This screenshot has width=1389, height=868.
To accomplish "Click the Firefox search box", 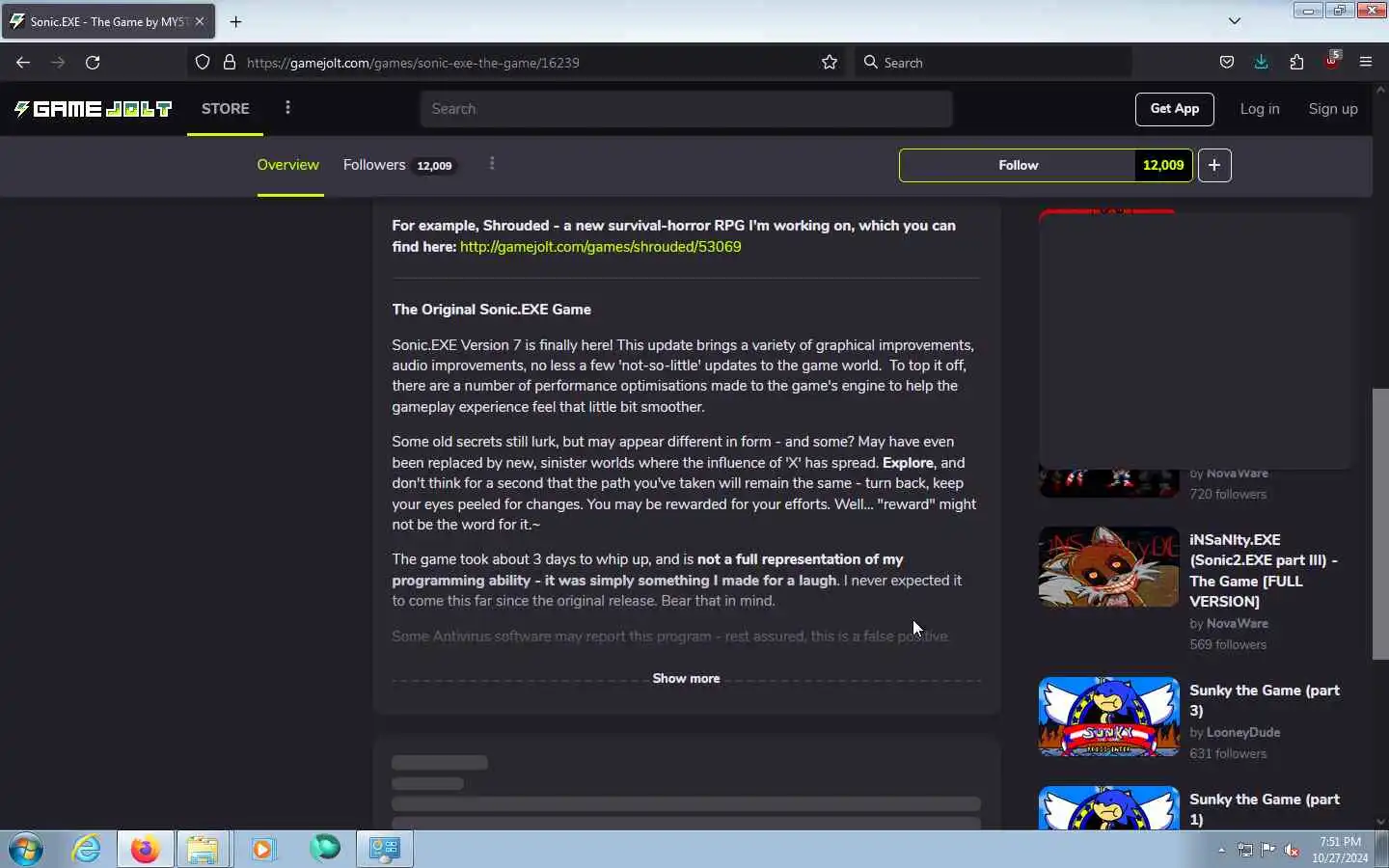I will 994,63.
